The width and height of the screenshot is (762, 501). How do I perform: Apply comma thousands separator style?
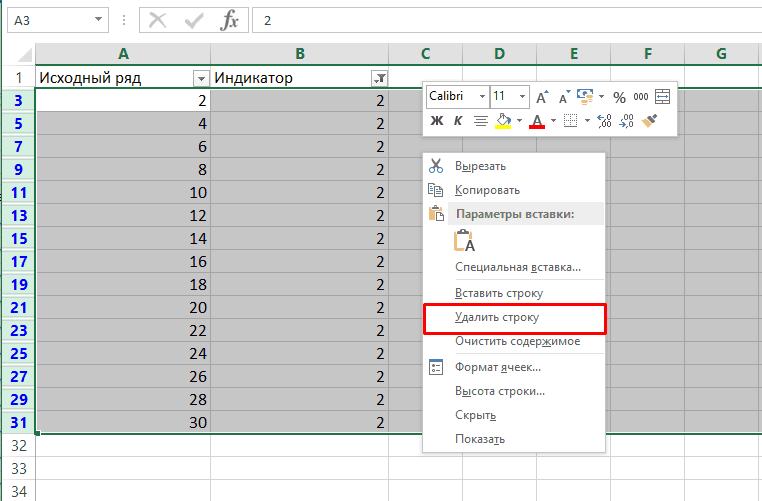pos(641,97)
